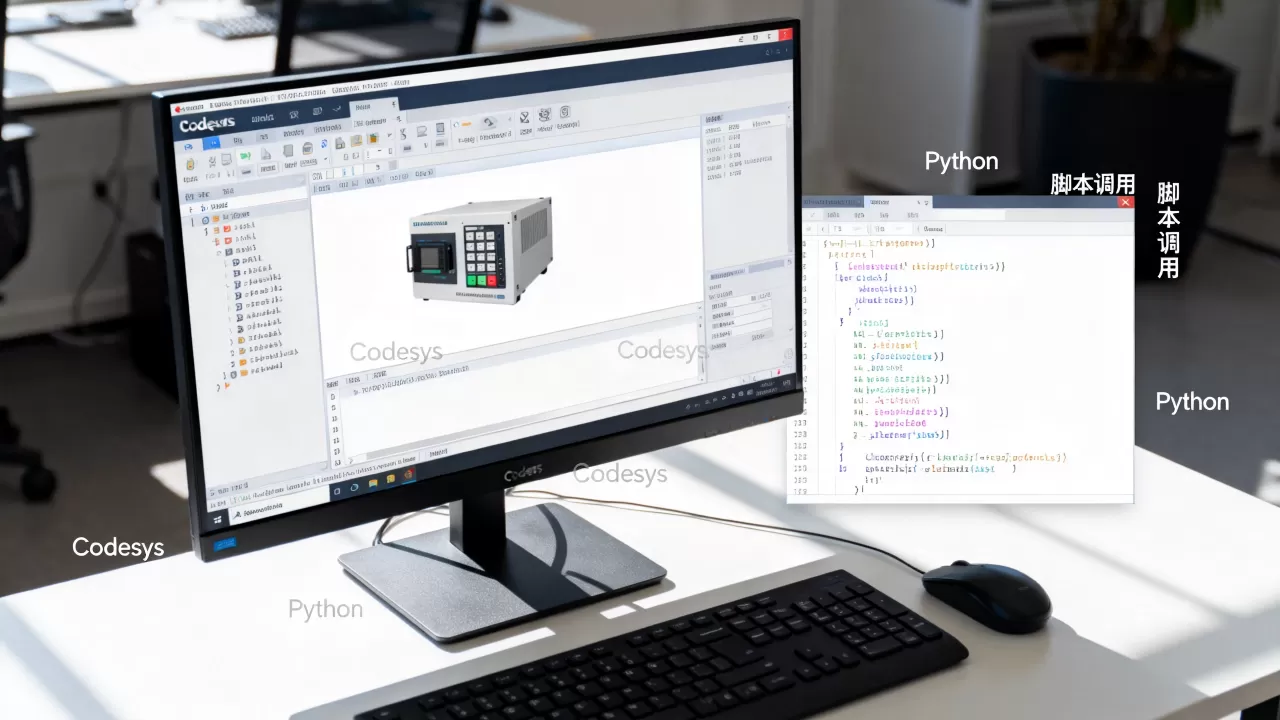
Task: Select the blue highlighted toolbar button below the logo
Action: [x=211, y=143]
